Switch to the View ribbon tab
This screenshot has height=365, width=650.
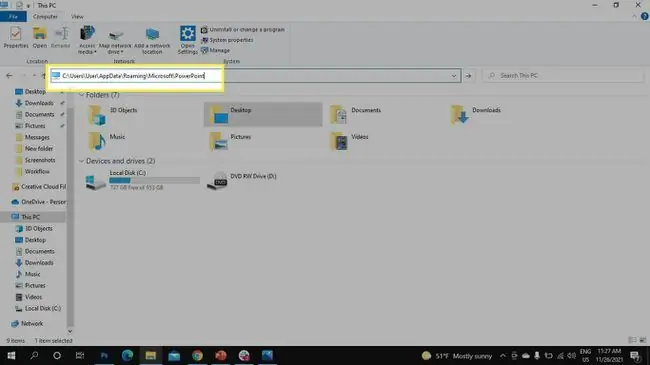click(x=77, y=17)
